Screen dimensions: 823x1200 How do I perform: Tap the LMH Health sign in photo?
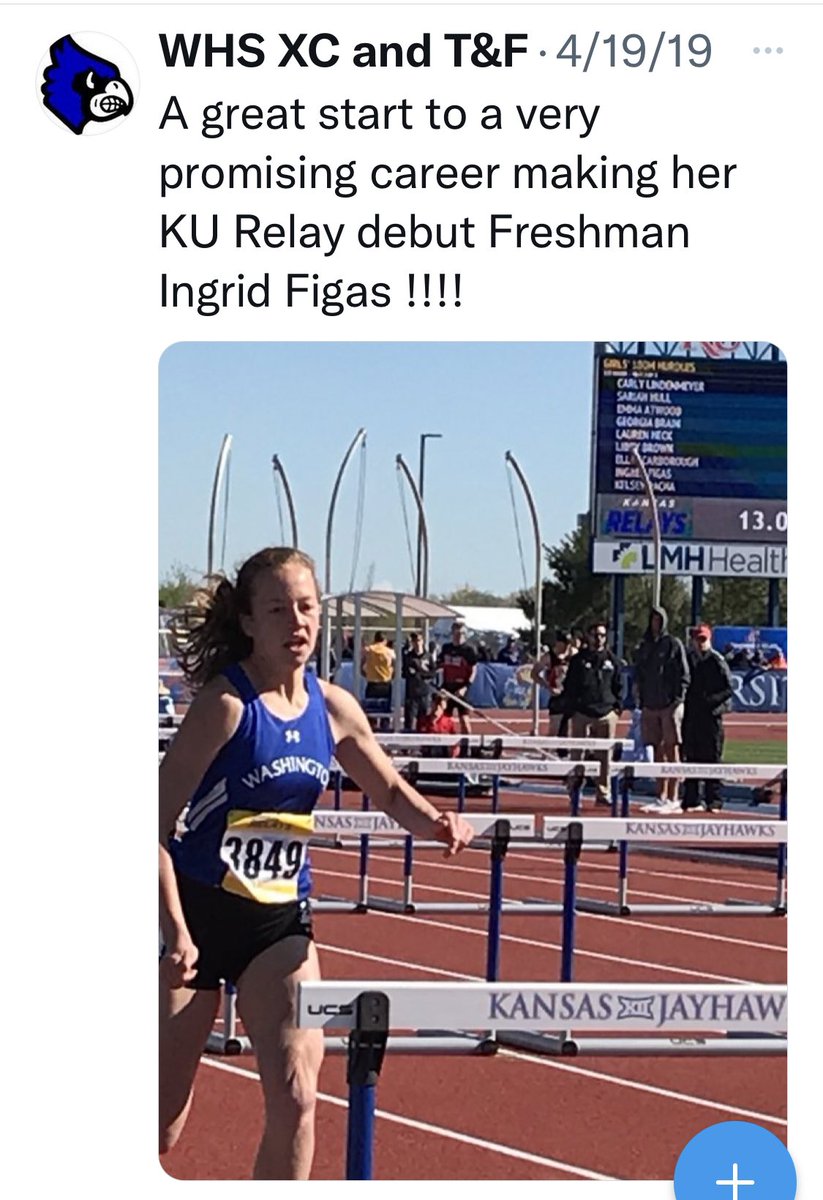click(690, 558)
